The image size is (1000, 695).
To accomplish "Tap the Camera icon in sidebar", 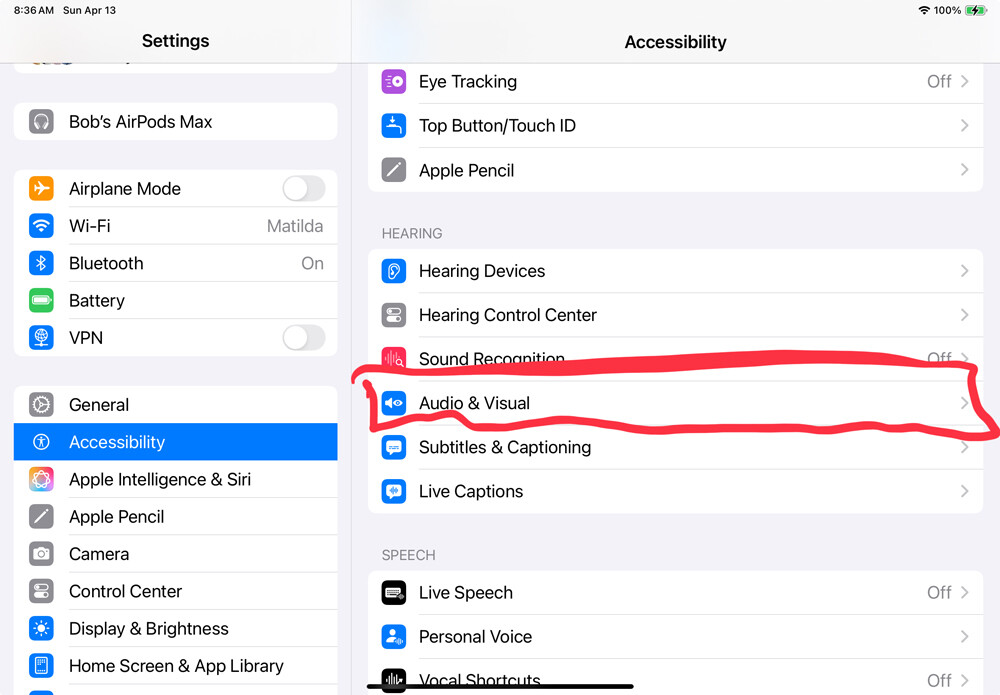I will point(41,554).
